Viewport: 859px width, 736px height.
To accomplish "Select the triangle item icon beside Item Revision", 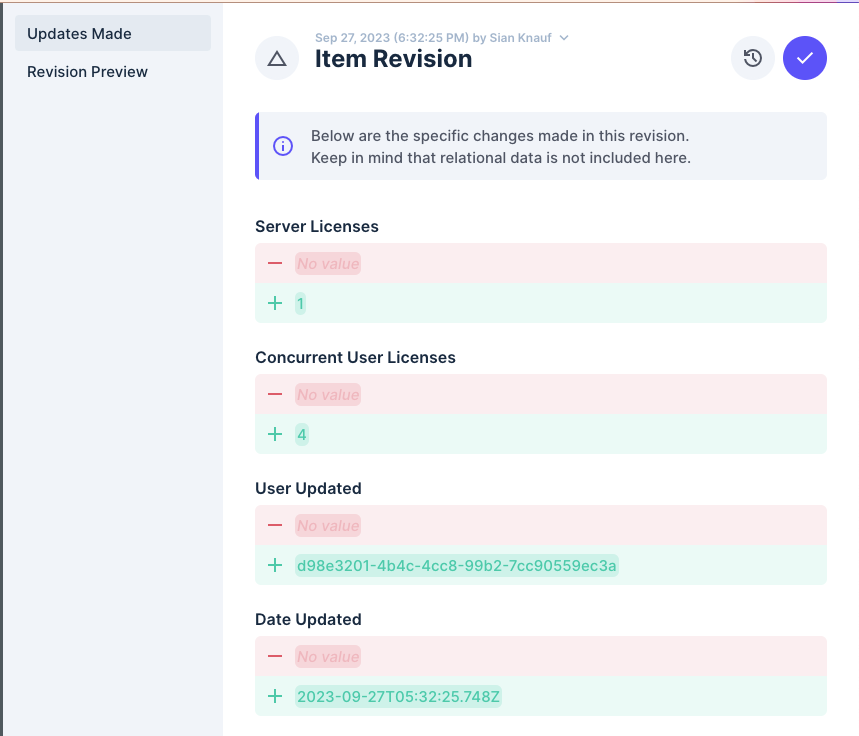I will (x=277, y=58).
